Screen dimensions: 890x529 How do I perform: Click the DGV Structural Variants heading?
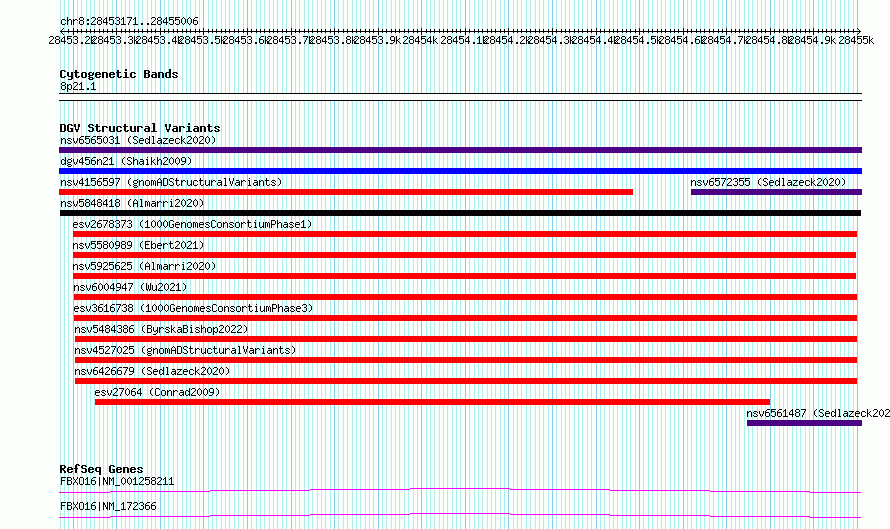(140, 128)
